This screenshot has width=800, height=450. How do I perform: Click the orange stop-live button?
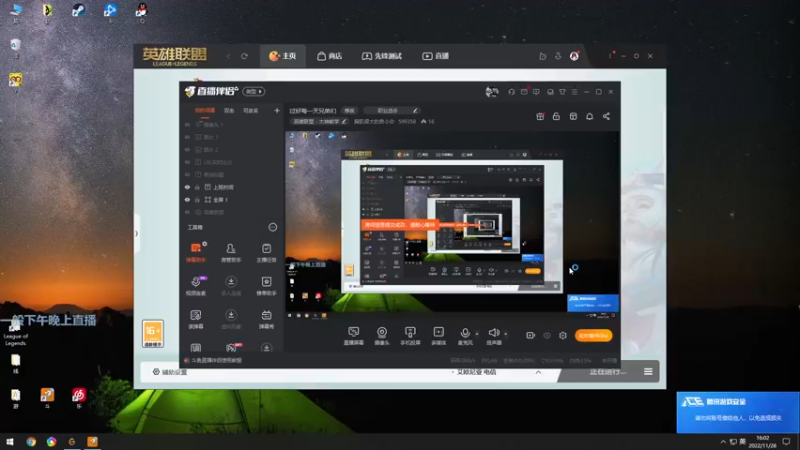click(x=593, y=335)
